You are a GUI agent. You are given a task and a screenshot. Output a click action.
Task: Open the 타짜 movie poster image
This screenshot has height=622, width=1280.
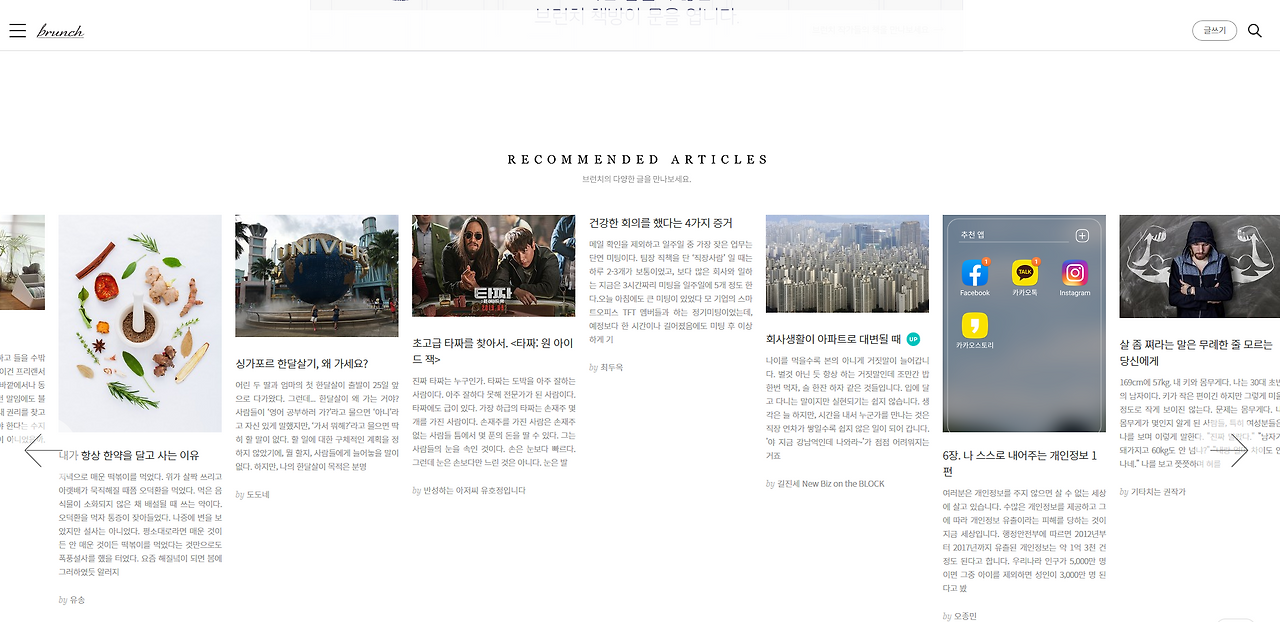(493, 266)
